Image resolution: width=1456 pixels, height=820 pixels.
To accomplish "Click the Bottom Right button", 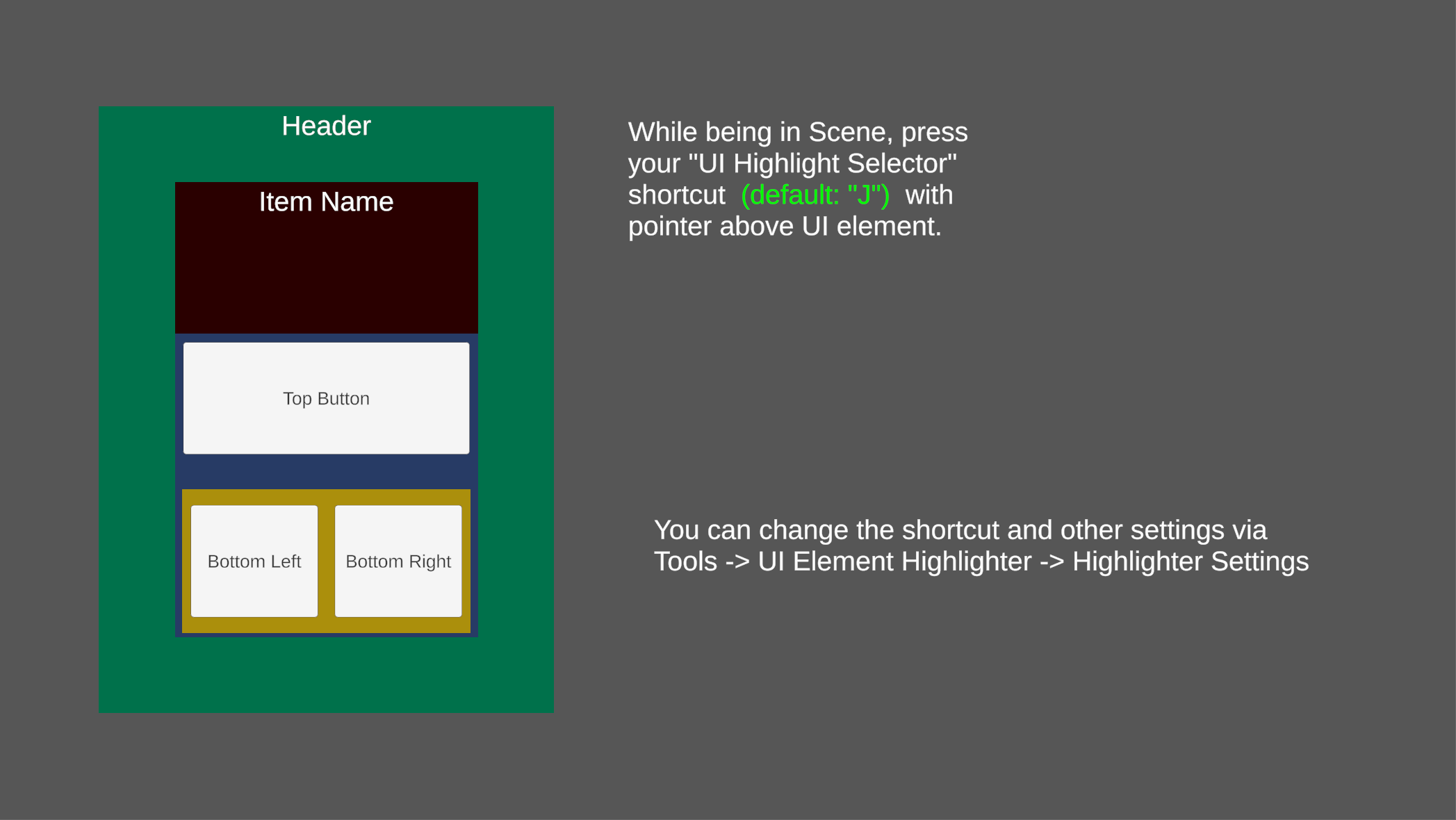I will [x=398, y=561].
